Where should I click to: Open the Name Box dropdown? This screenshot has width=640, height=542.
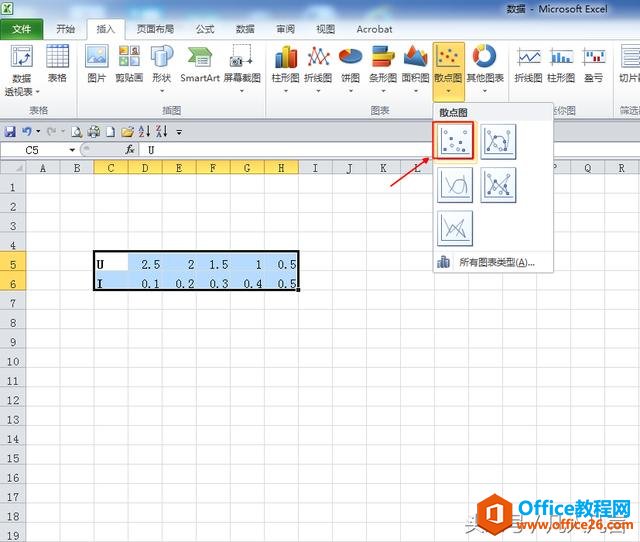click(x=72, y=150)
